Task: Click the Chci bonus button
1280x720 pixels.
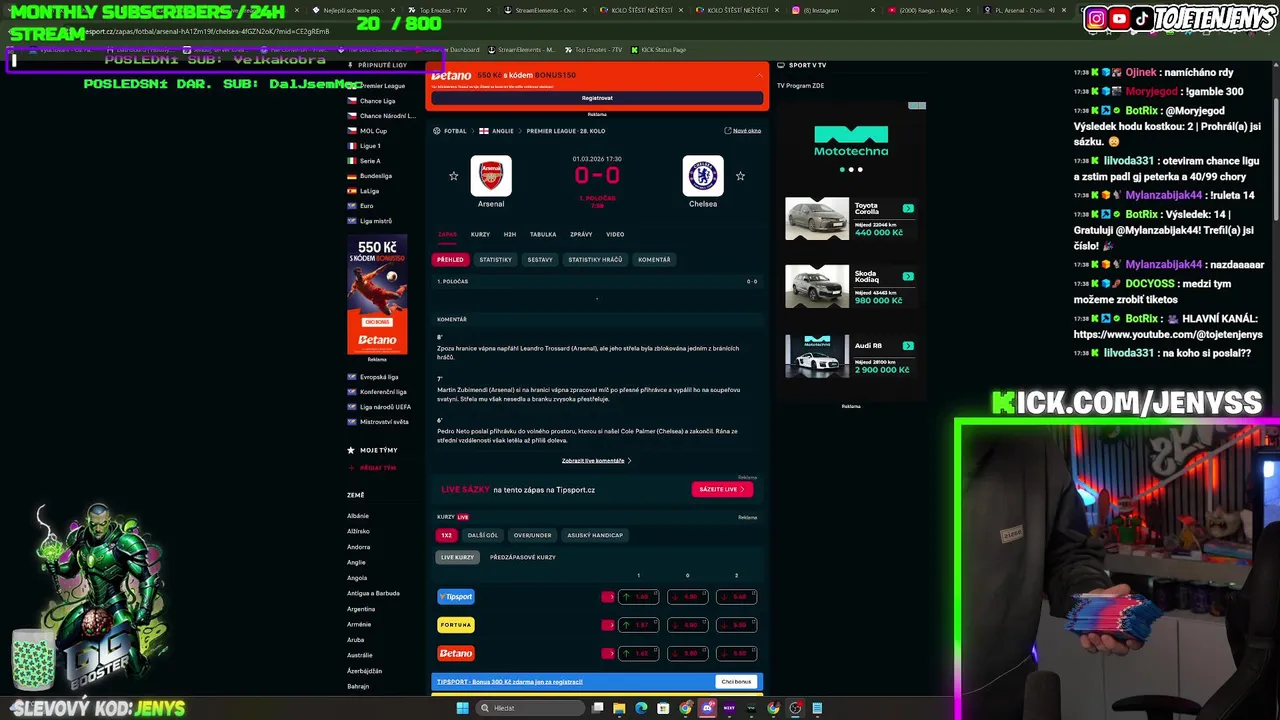Action: (736, 682)
